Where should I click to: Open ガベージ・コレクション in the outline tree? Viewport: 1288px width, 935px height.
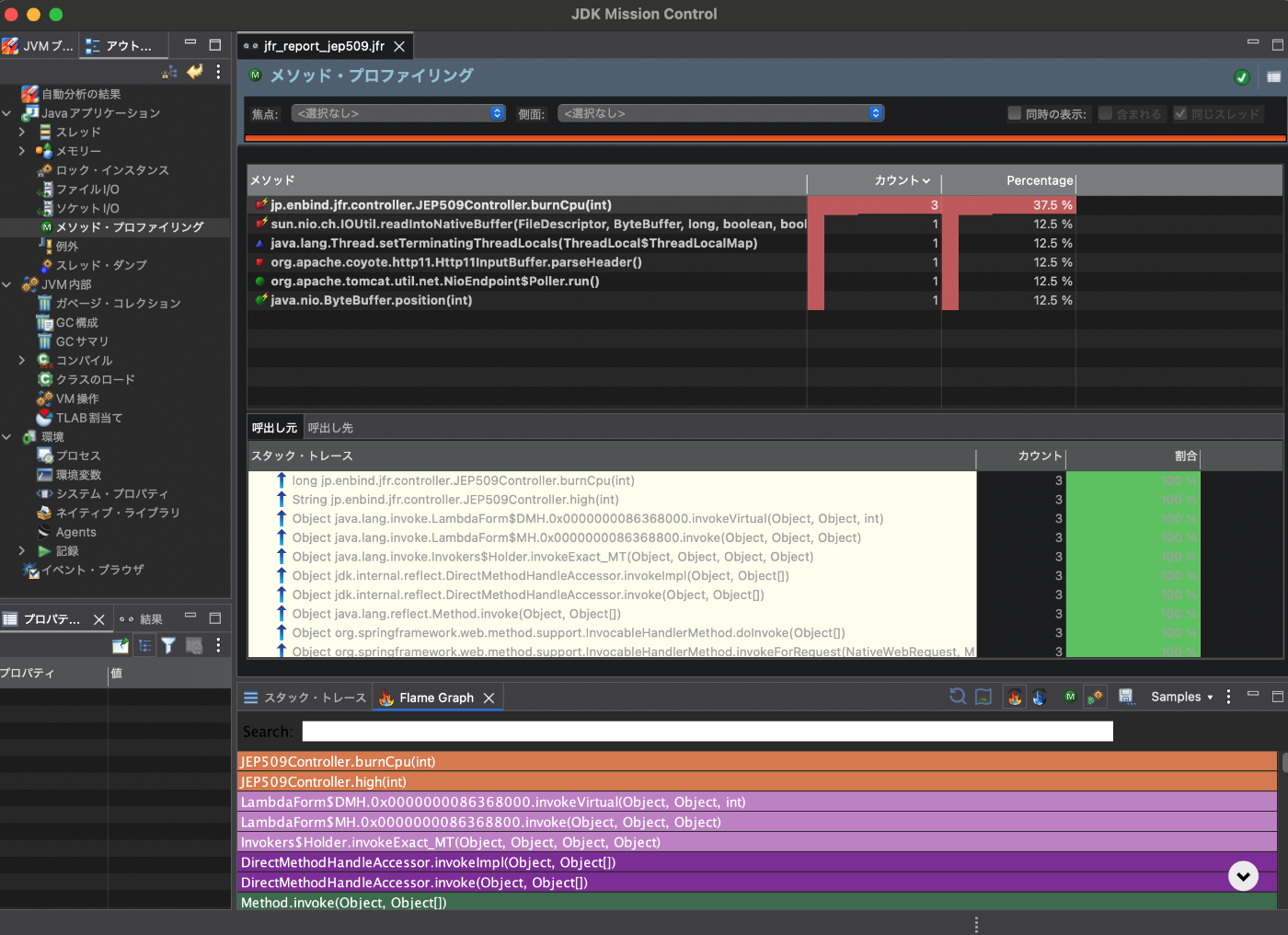click(x=118, y=304)
